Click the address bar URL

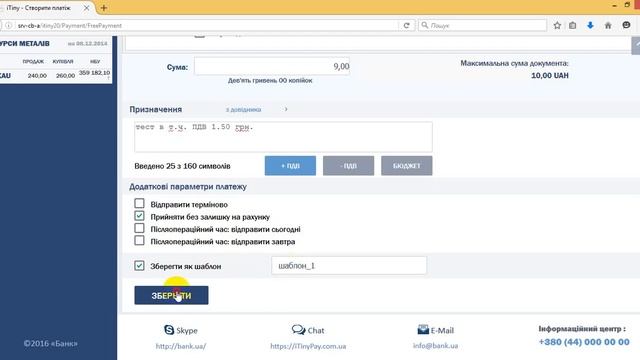70,25
